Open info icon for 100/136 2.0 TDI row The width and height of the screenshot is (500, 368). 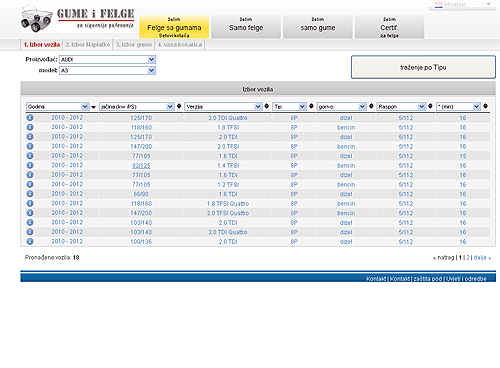30,241
